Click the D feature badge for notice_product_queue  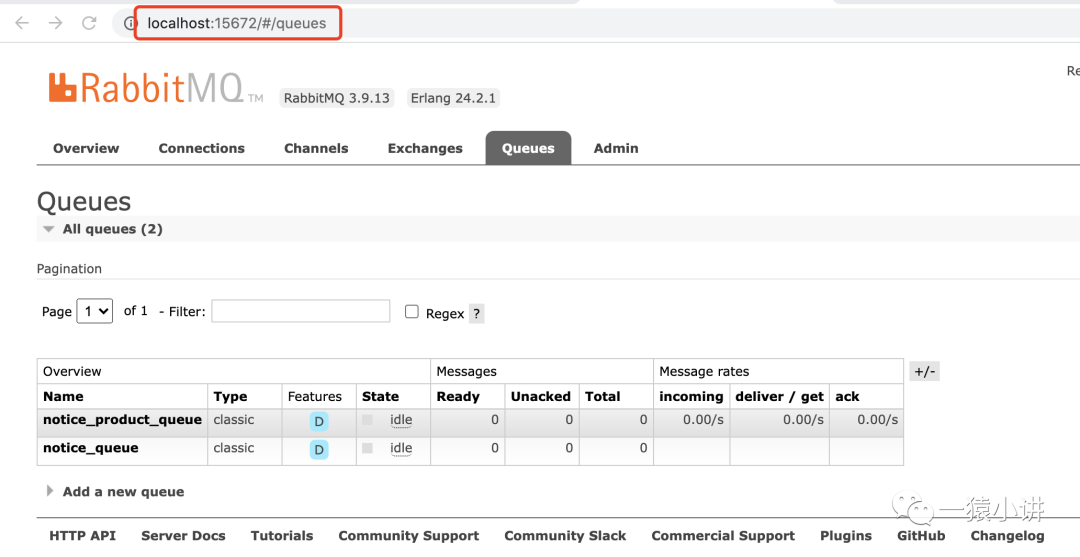(x=319, y=422)
